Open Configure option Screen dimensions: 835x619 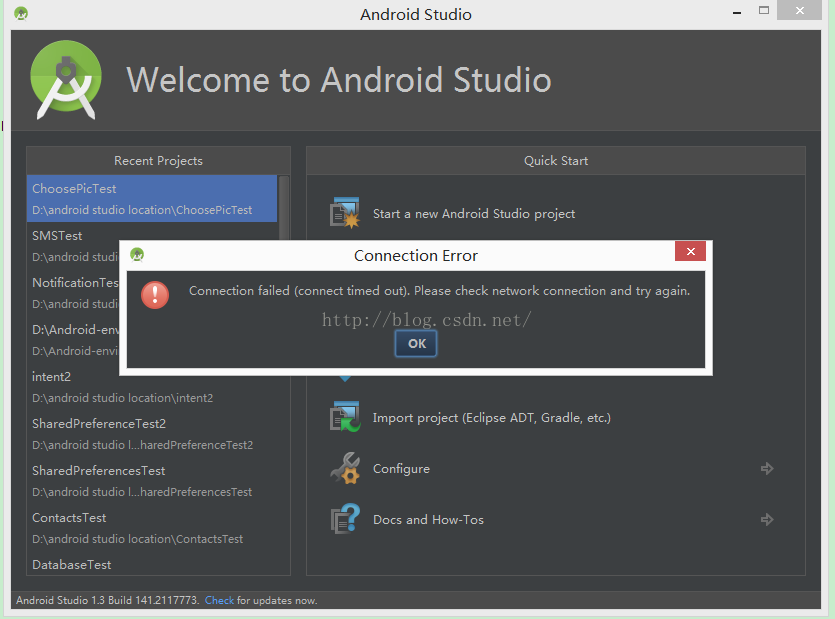pos(401,469)
